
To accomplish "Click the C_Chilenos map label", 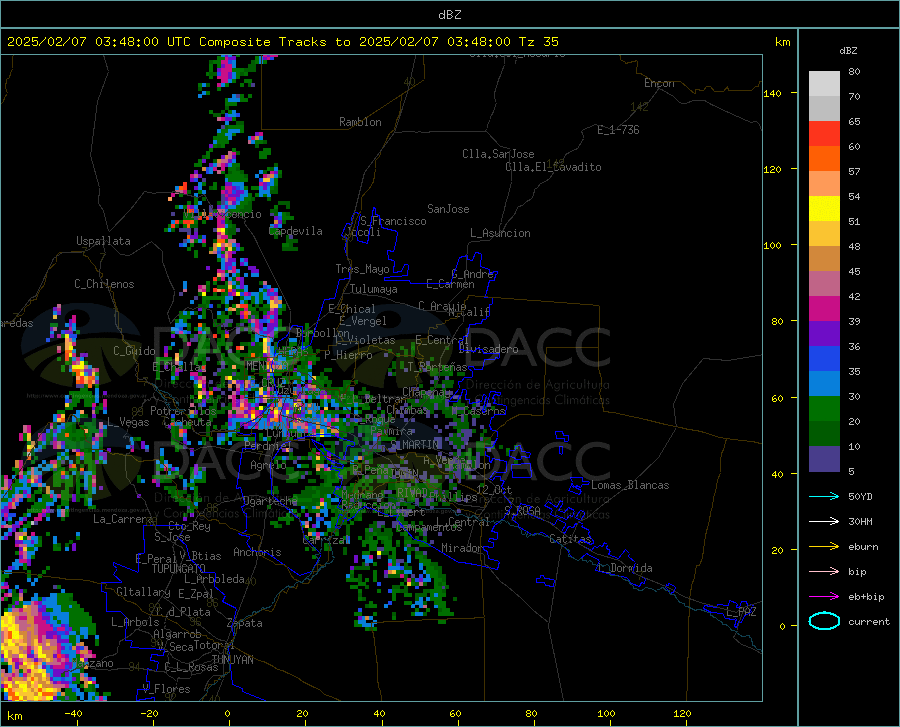I will tap(104, 284).
